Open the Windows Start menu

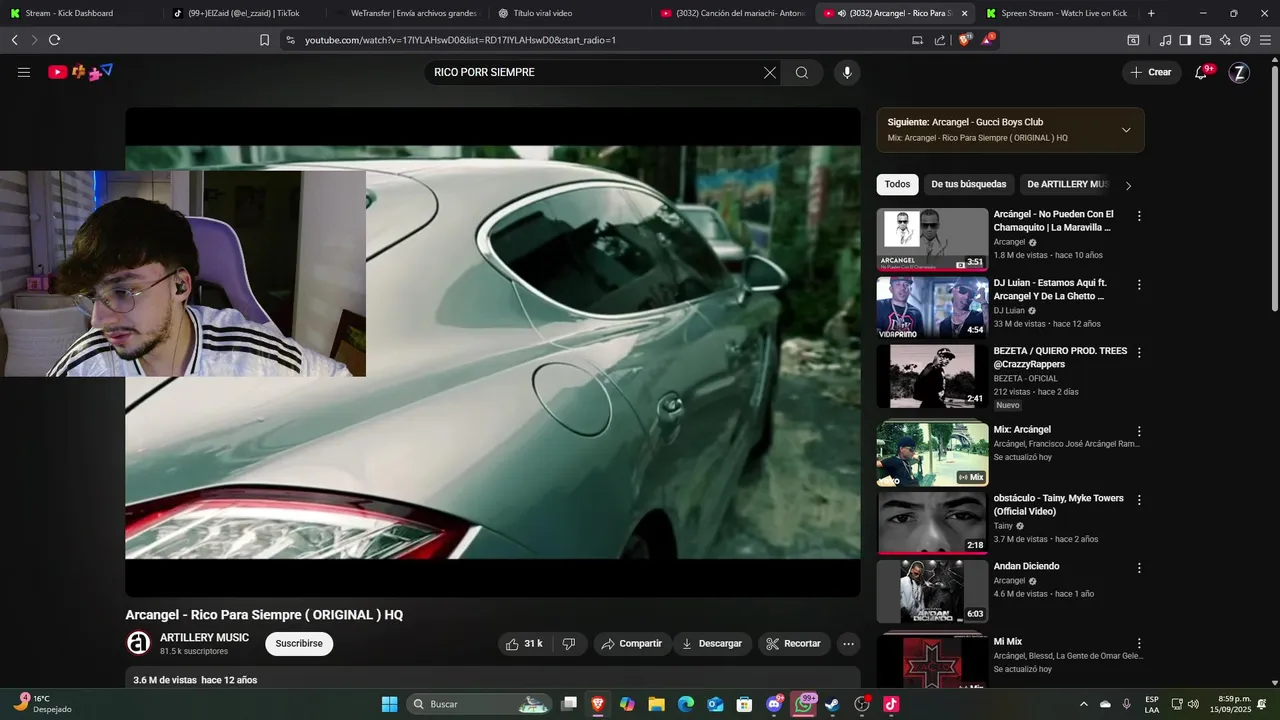390,704
